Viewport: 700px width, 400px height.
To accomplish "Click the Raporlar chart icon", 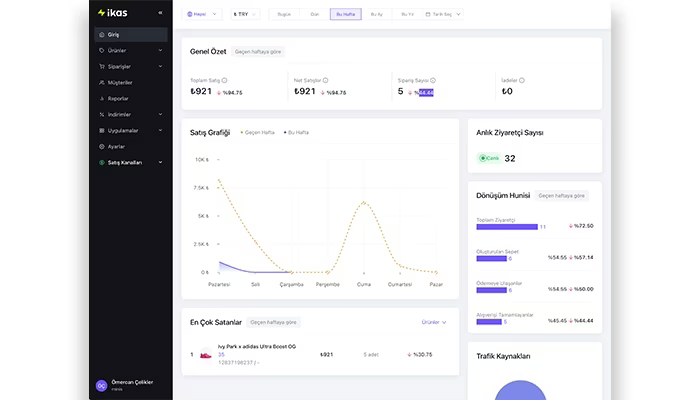I will (102, 99).
